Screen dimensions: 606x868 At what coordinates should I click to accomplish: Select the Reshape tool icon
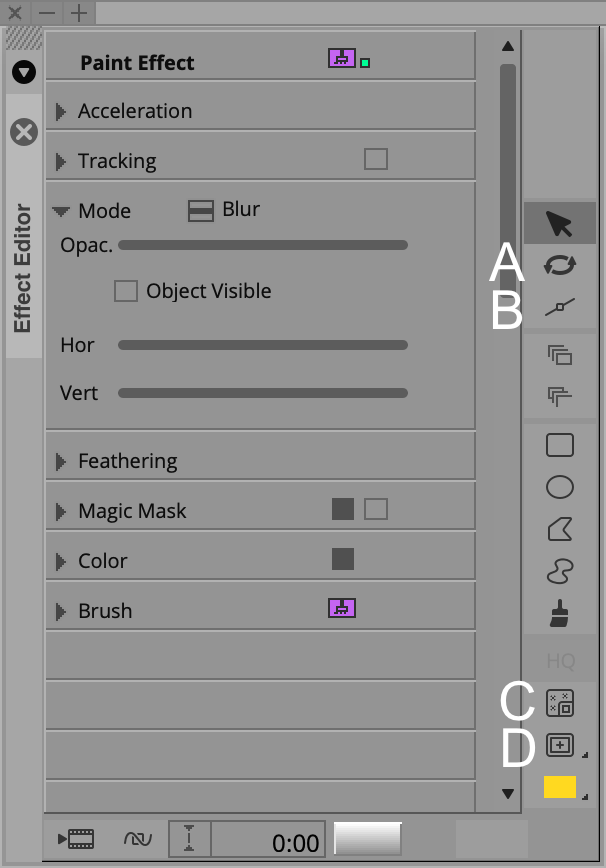[x=560, y=307]
